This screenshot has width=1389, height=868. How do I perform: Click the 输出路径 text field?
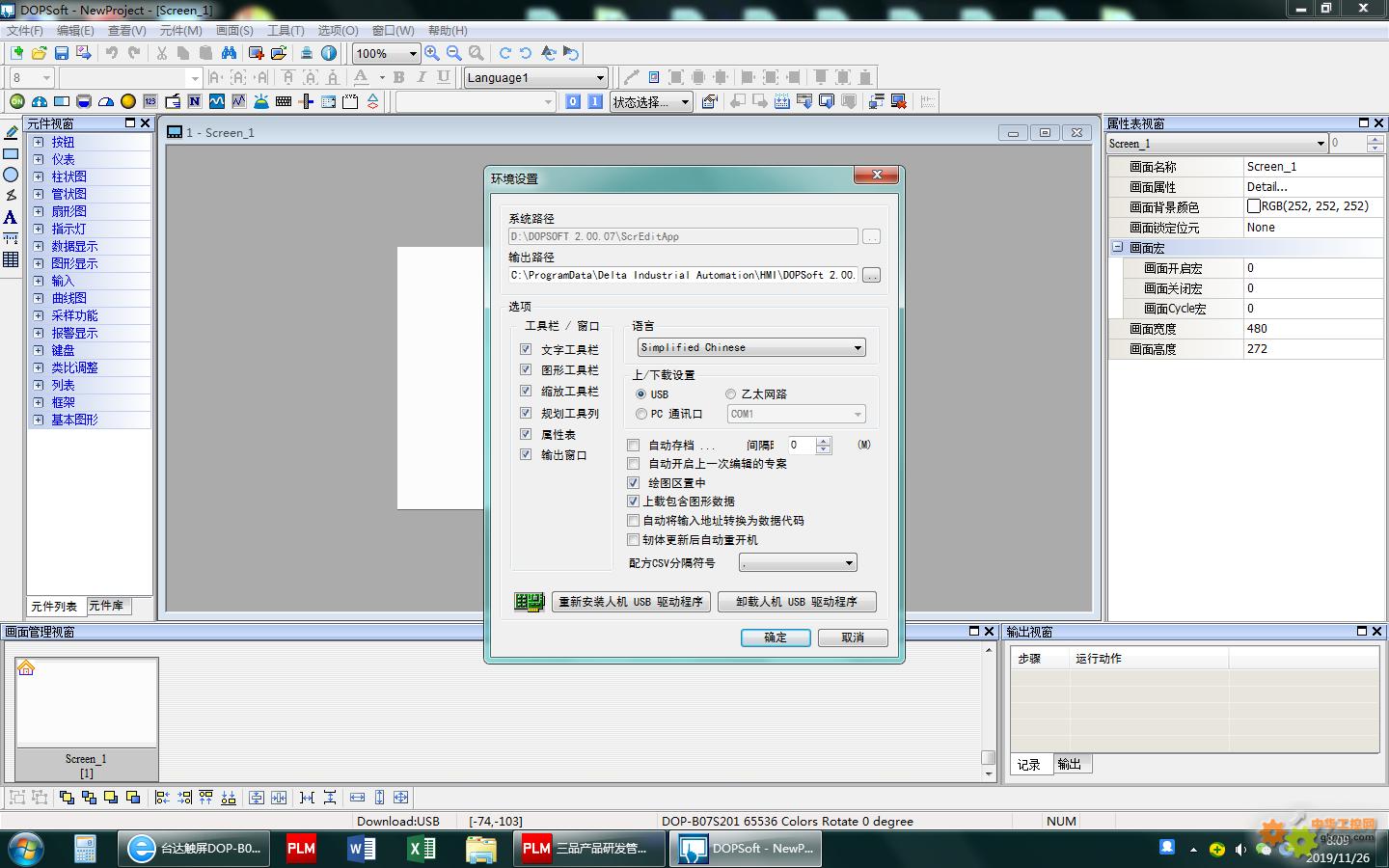[x=683, y=276]
